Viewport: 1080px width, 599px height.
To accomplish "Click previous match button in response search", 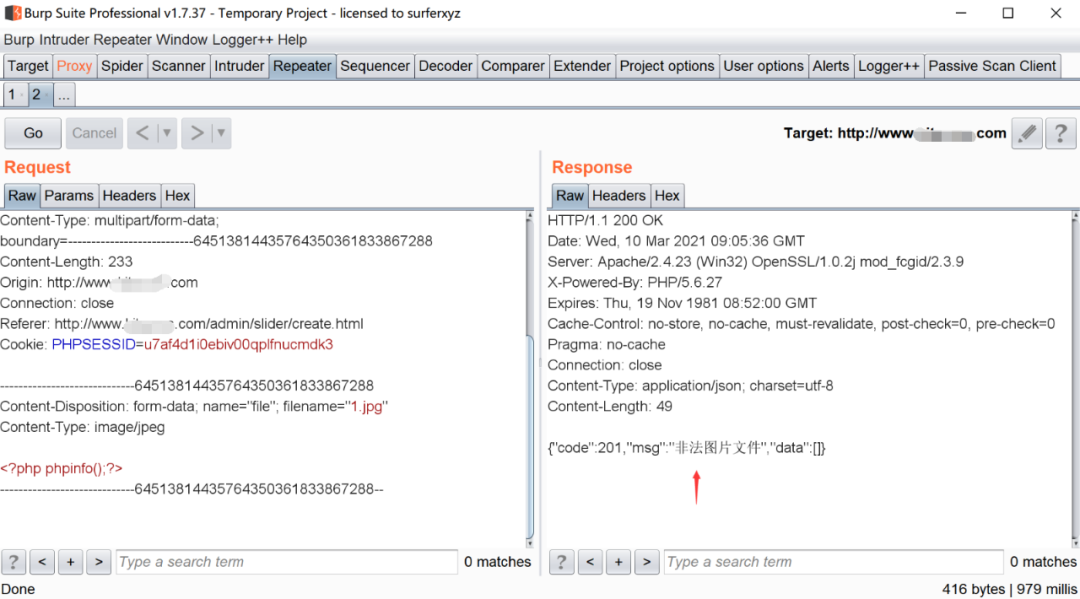I will (x=590, y=562).
